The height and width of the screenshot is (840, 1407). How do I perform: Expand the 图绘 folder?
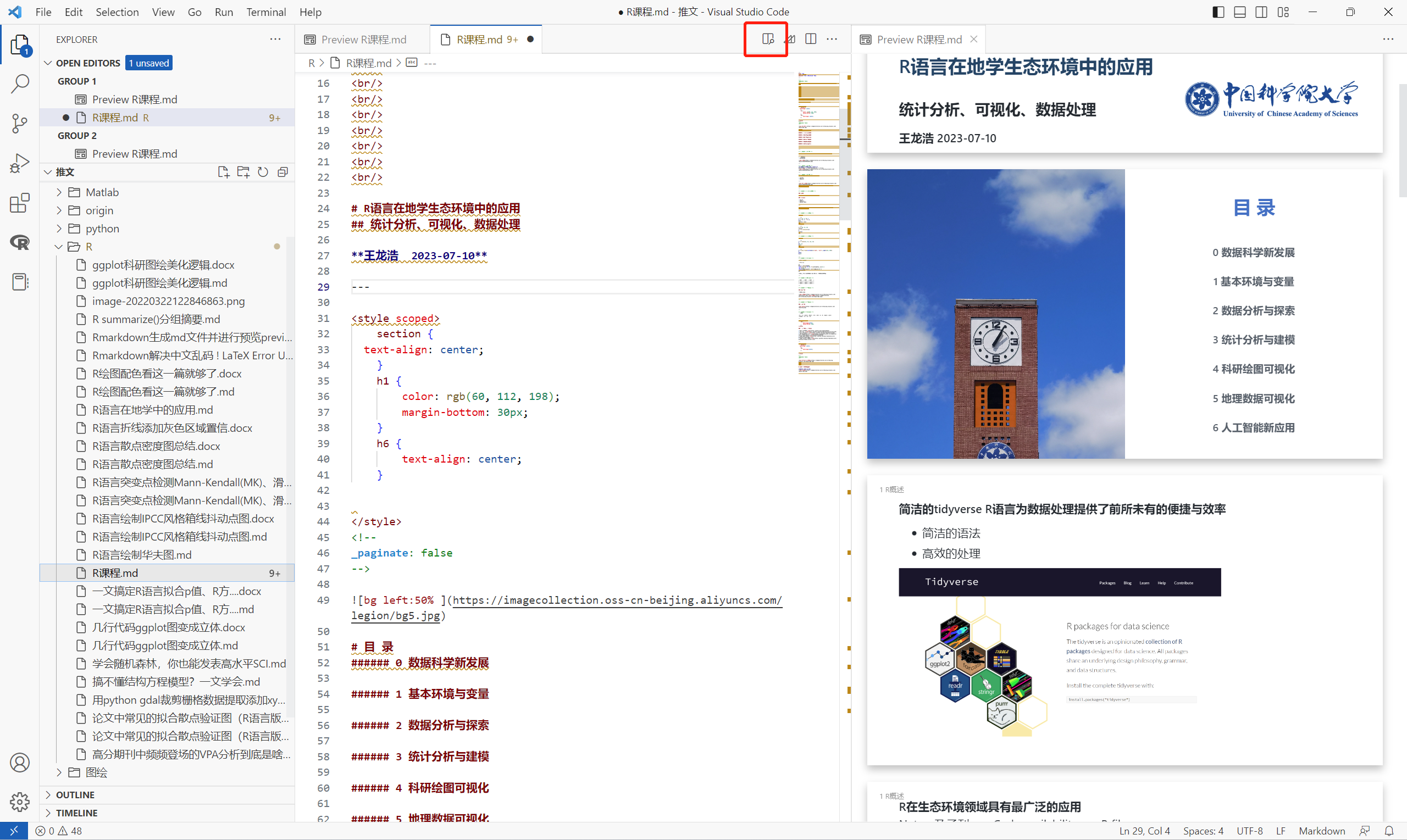pyautogui.click(x=59, y=772)
